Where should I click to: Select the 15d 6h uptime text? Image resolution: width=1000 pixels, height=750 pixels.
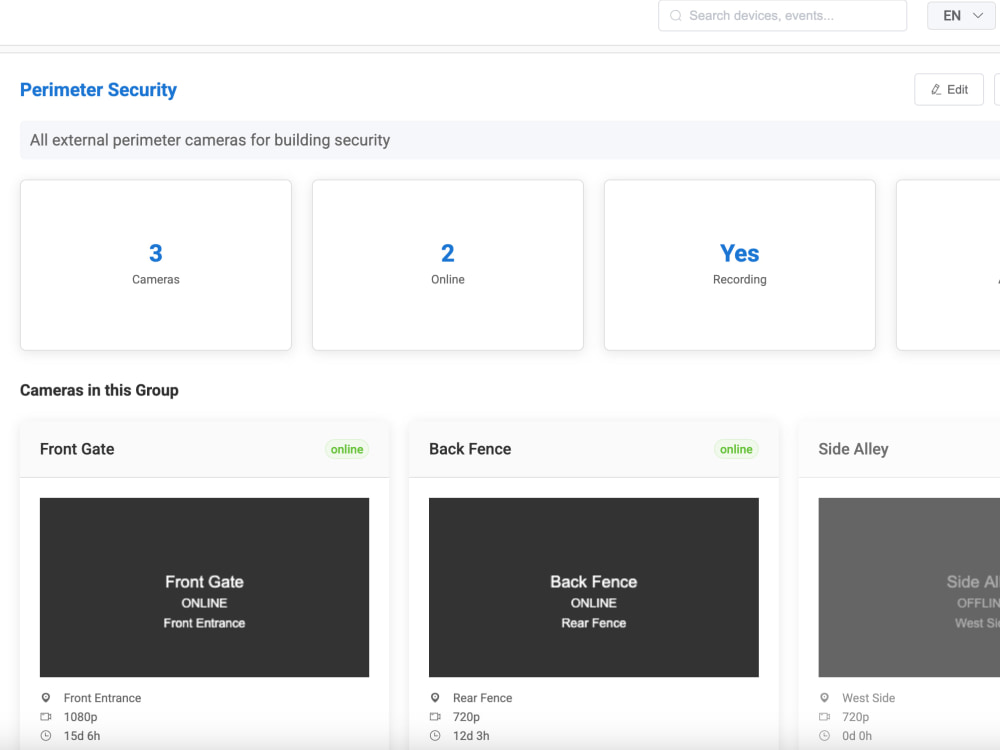(x=82, y=735)
